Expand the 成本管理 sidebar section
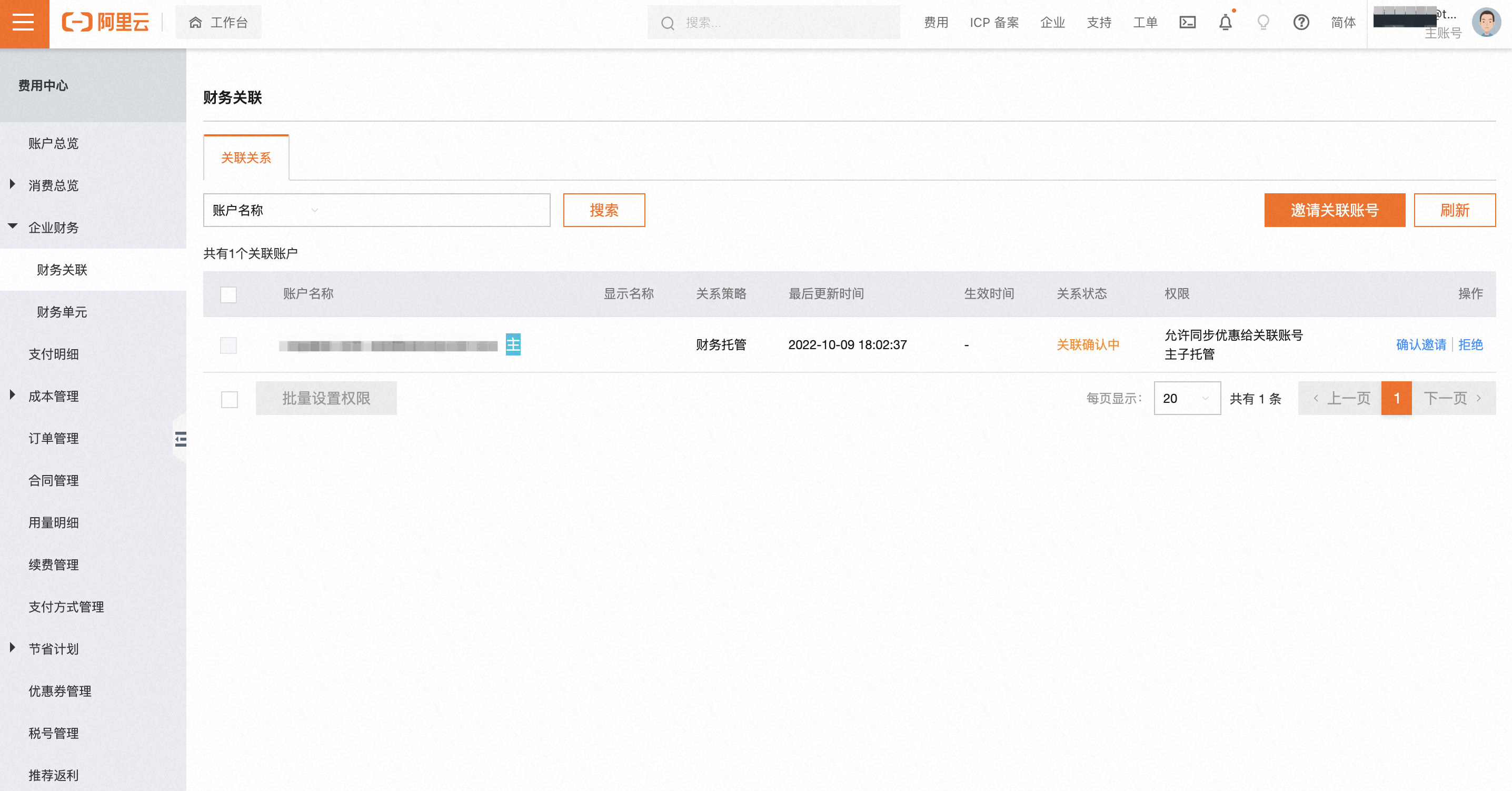The height and width of the screenshot is (791, 1512). (x=53, y=397)
